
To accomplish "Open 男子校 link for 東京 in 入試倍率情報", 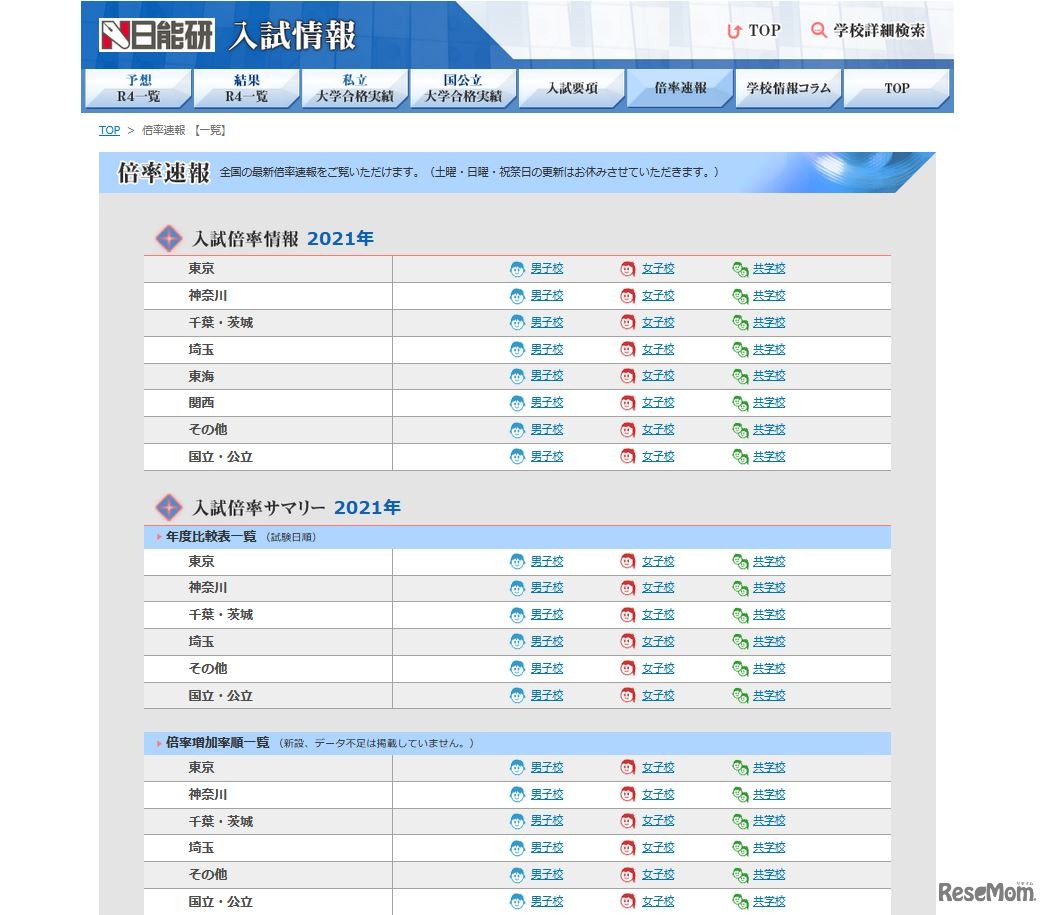I will point(547,268).
